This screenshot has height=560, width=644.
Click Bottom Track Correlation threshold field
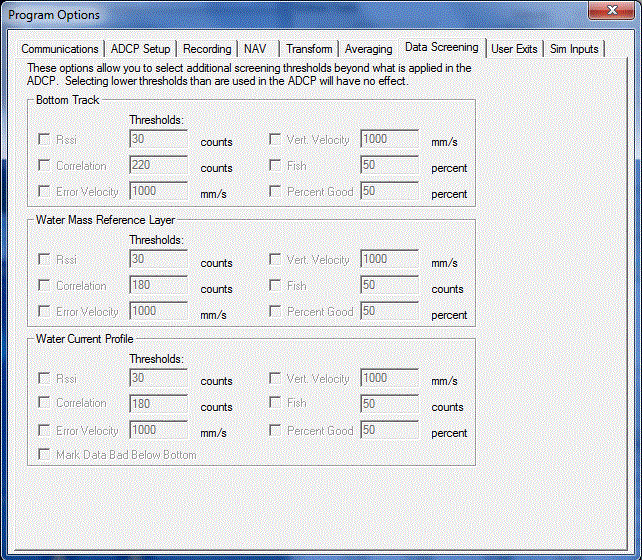(x=158, y=166)
